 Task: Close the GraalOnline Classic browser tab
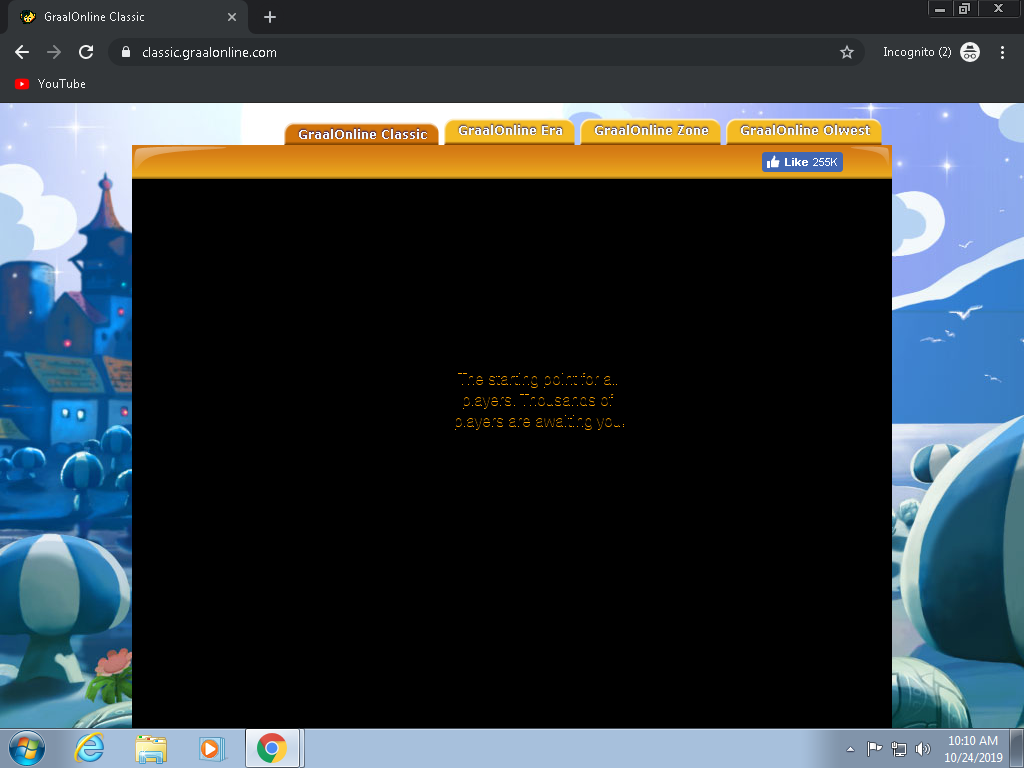point(232,17)
